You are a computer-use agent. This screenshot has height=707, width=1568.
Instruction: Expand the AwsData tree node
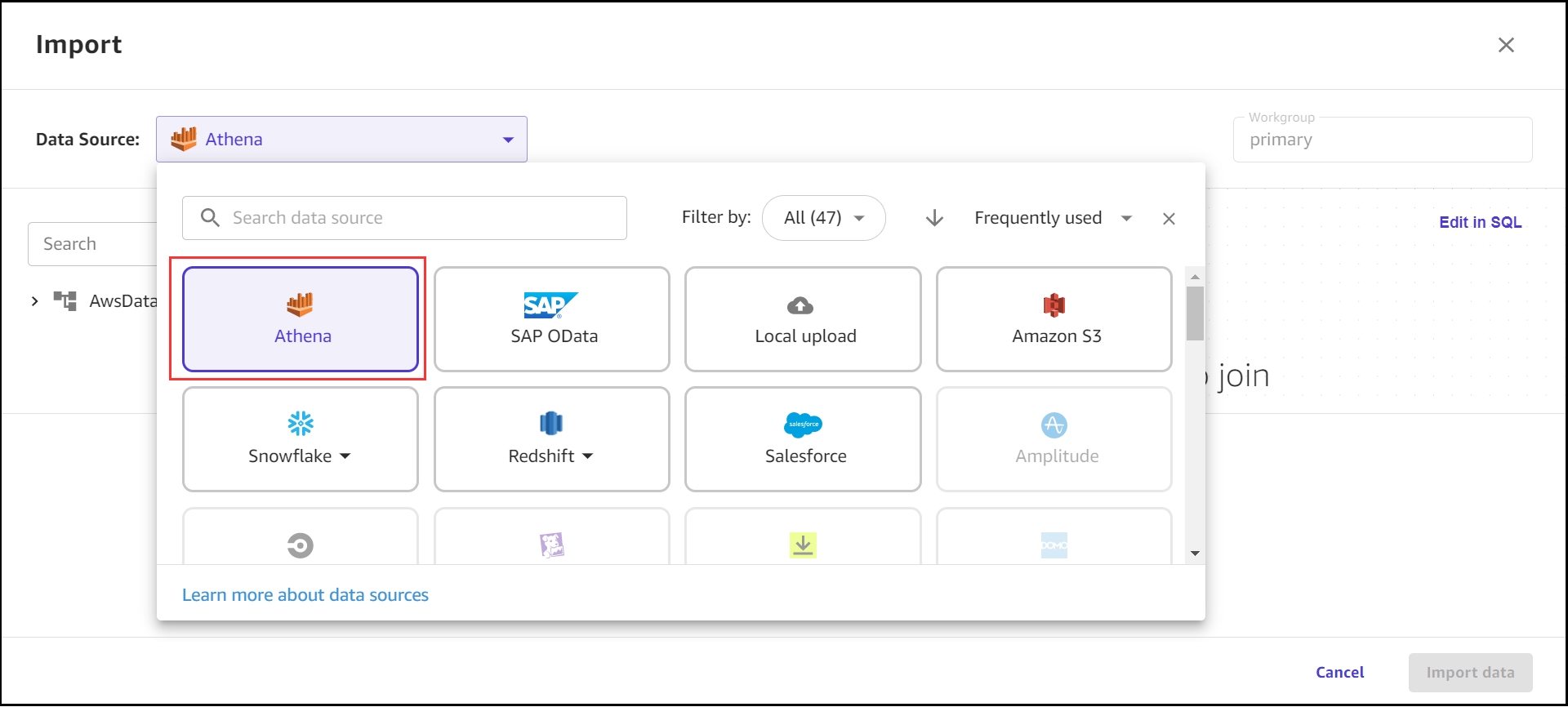pyautogui.click(x=34, y=301)
